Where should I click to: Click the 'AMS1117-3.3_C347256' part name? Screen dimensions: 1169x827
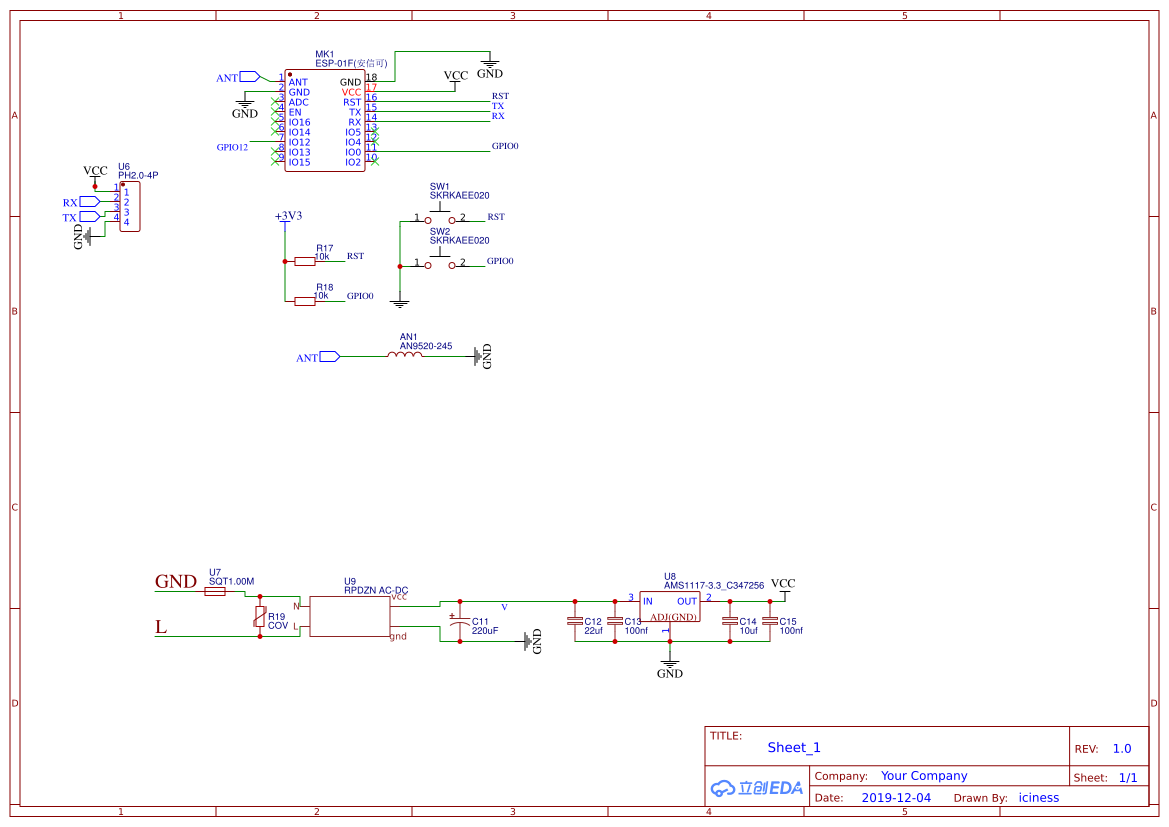click(713, 586)
